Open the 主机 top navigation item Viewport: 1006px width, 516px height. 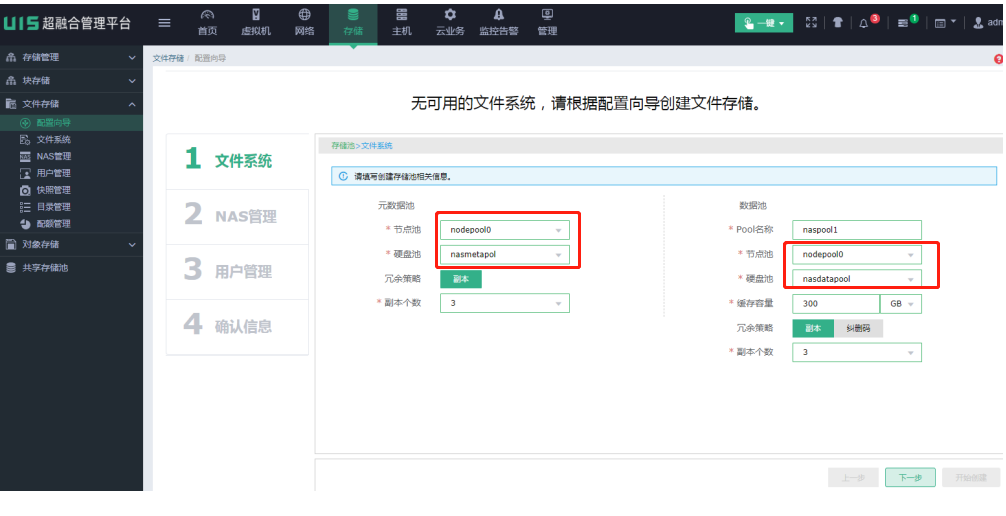402,23
